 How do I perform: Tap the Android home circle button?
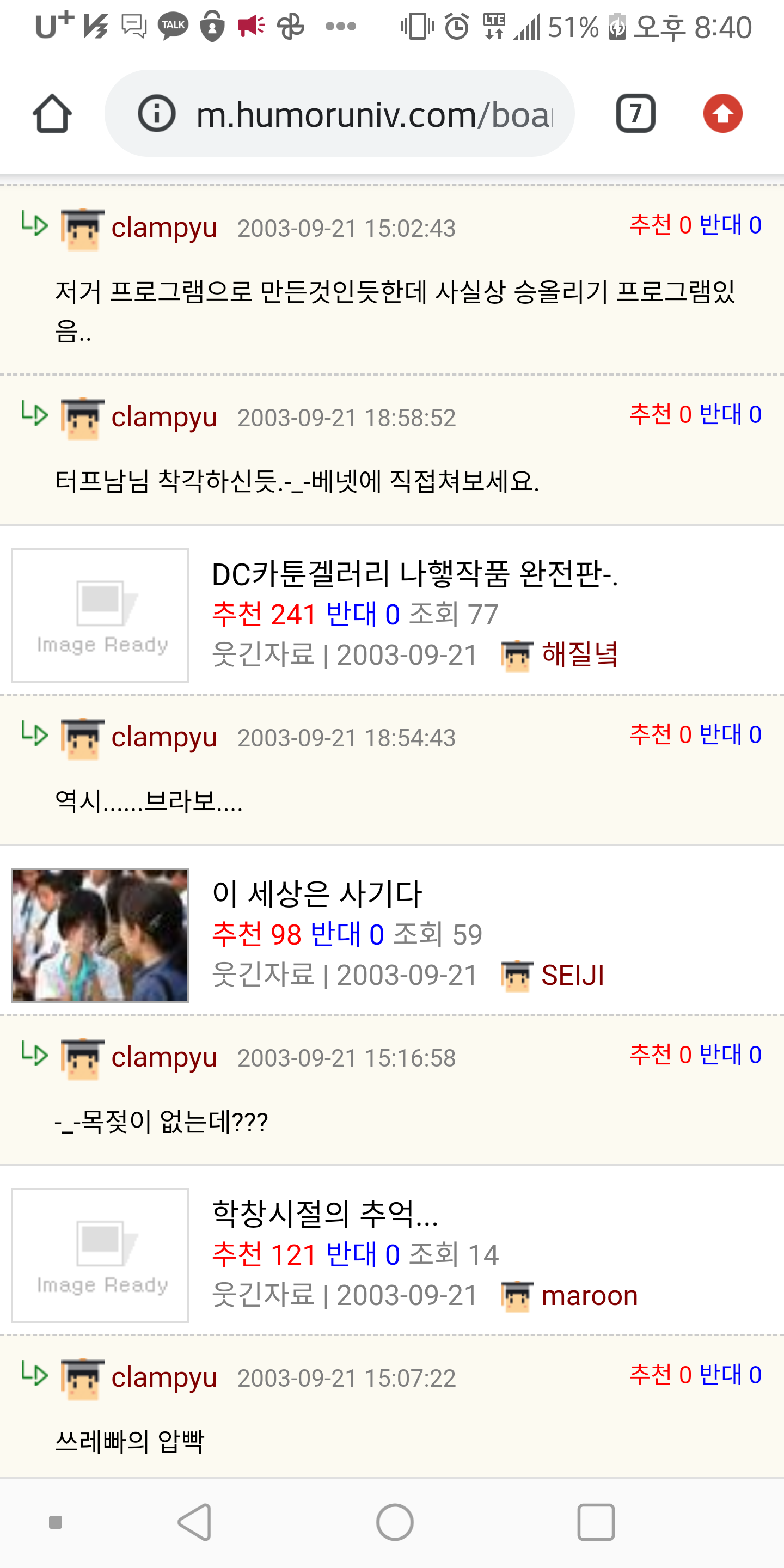394,1522
